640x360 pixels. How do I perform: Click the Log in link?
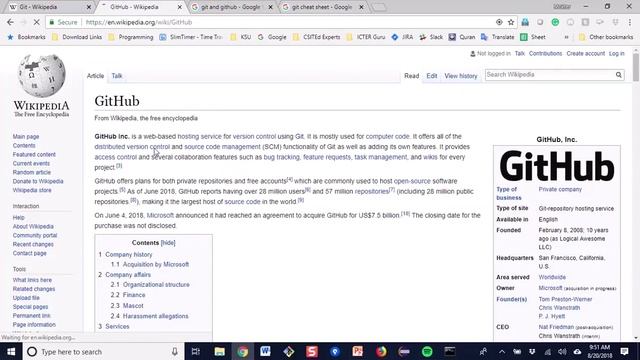pyautogui.click(x=616, y=53)
